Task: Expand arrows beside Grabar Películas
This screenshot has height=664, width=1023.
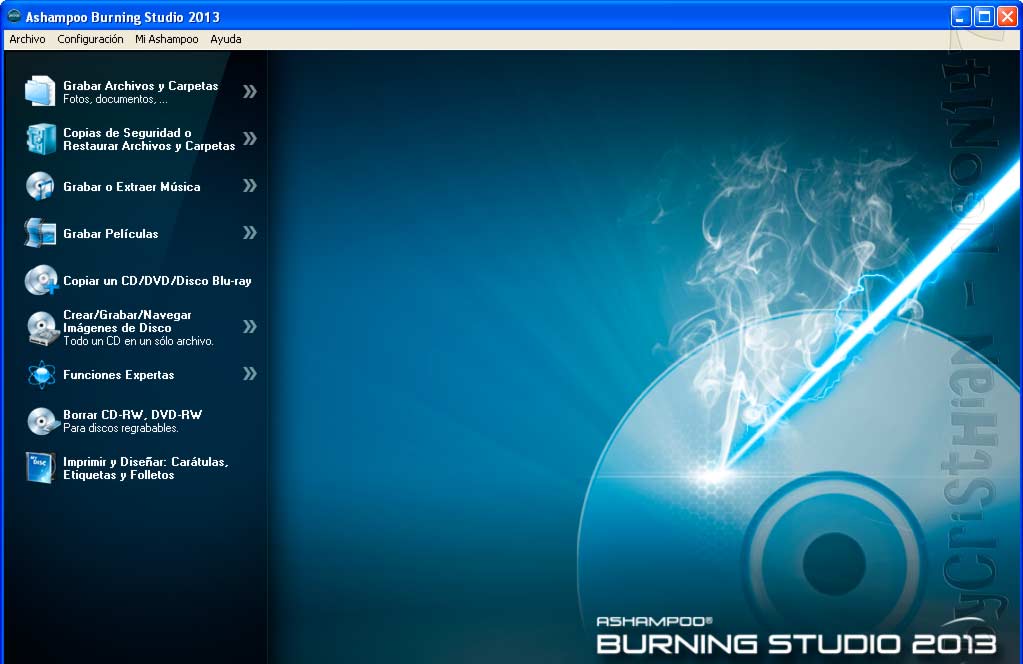Action: tap(250, 233)
